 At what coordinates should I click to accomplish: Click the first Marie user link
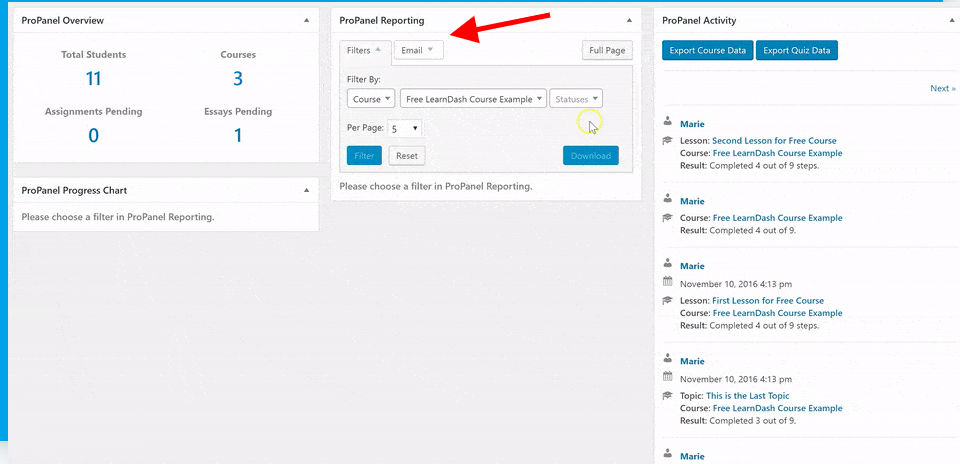pyautogui.click(x=692, y=124)
